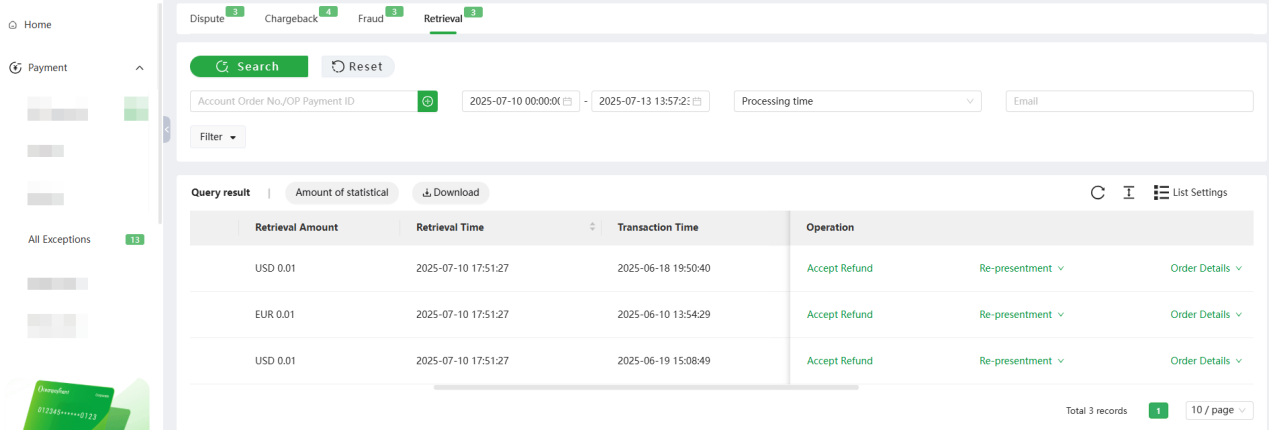
Task: Click transaction time 2025-06-18 19:50:40
Action: coord(664,268)
